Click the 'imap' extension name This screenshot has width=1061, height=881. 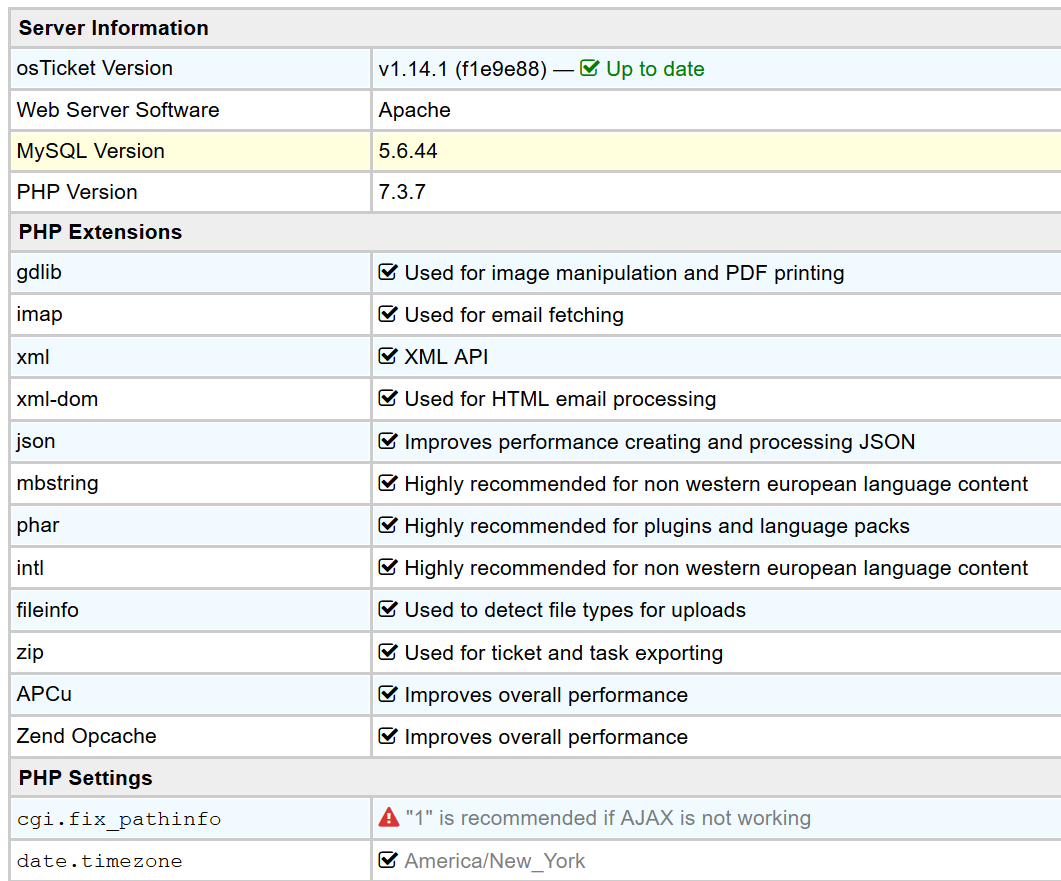point(40,315)
